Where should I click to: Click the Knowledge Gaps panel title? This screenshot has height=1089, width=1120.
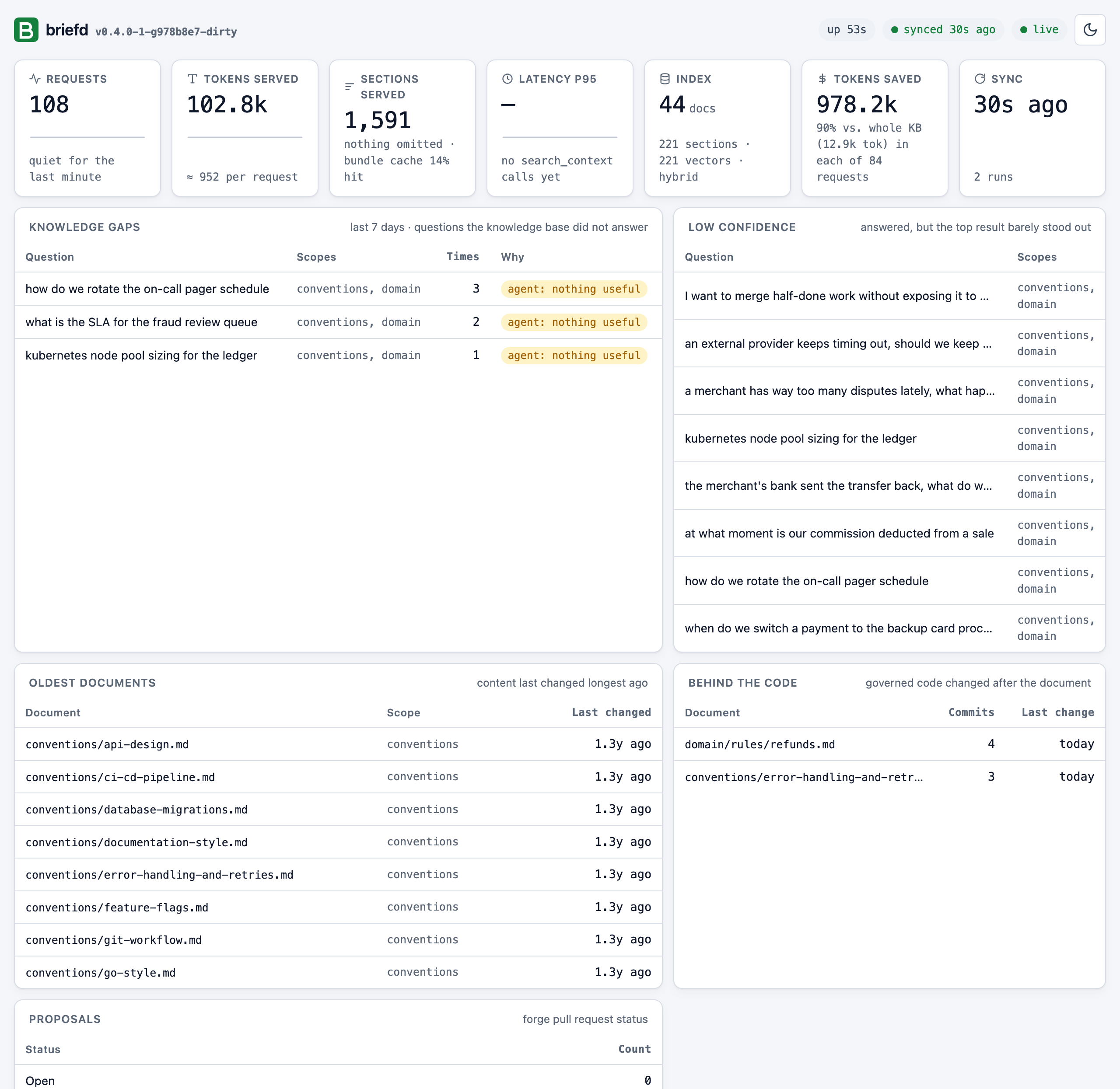tap(85, 227)
